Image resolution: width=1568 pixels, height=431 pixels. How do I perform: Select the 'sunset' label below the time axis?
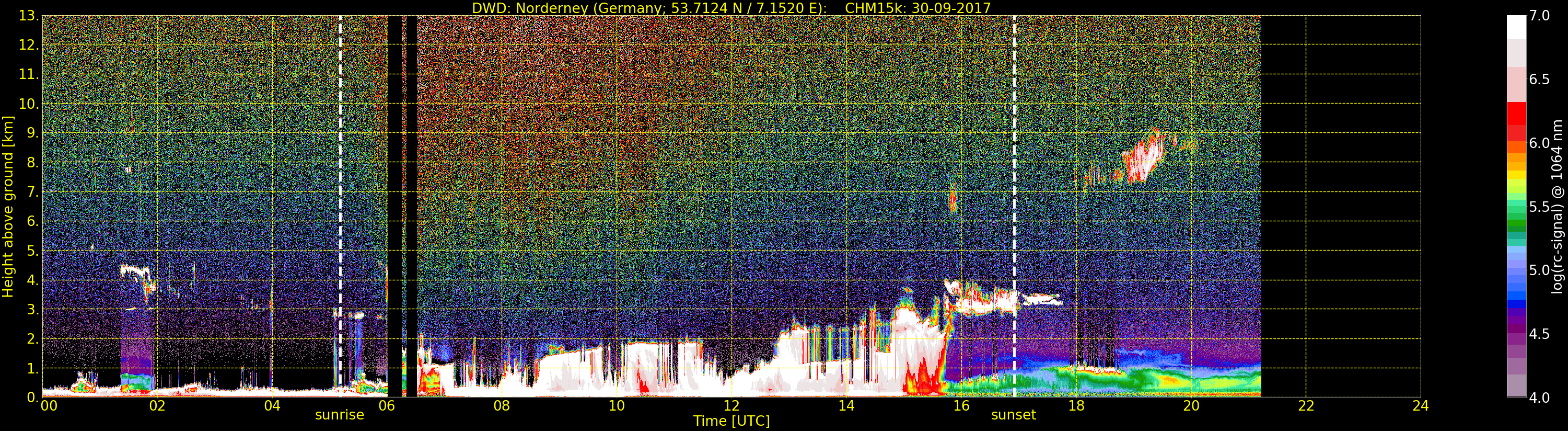click(x=1014, y=415)
